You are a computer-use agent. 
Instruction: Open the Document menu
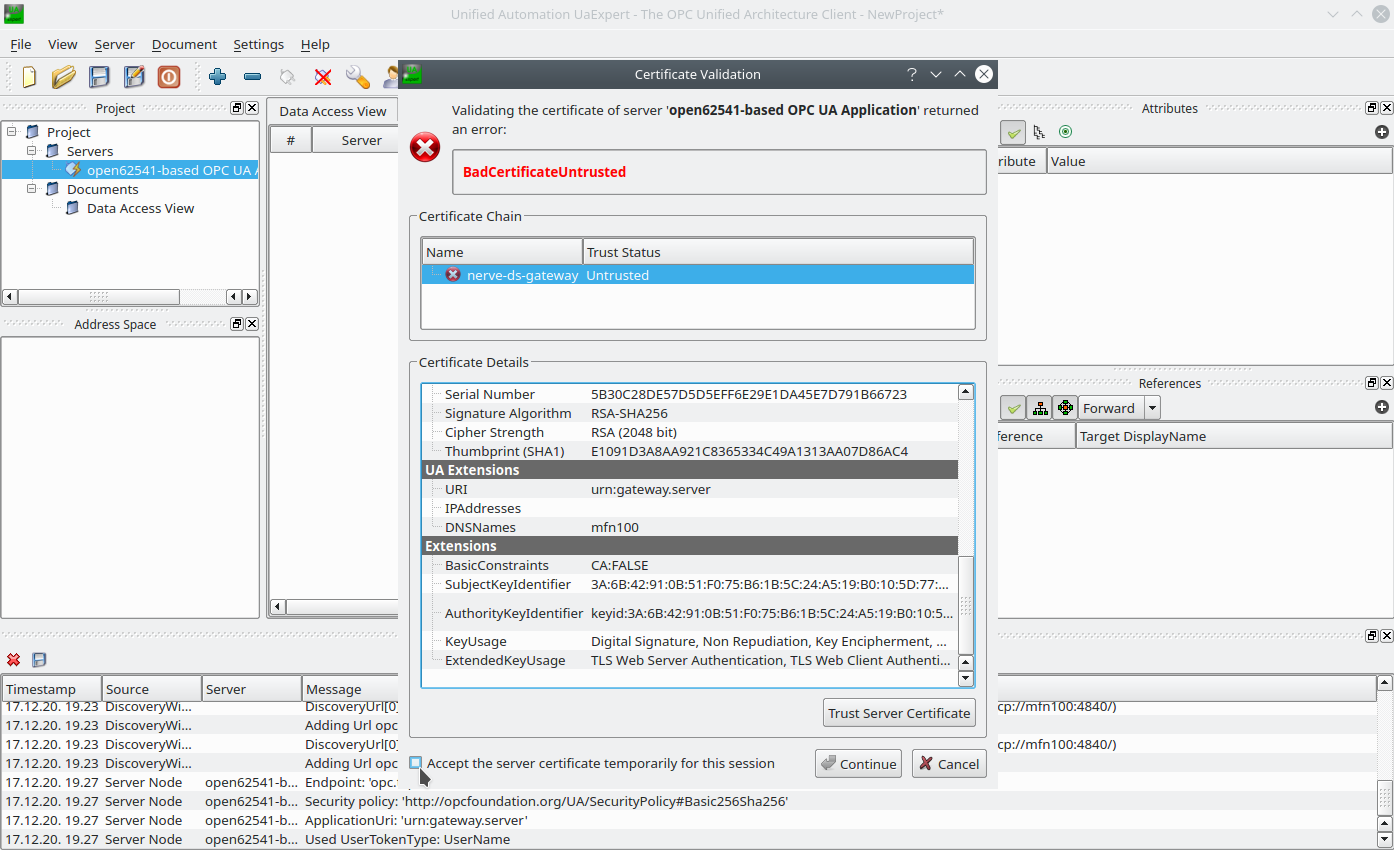184,45
